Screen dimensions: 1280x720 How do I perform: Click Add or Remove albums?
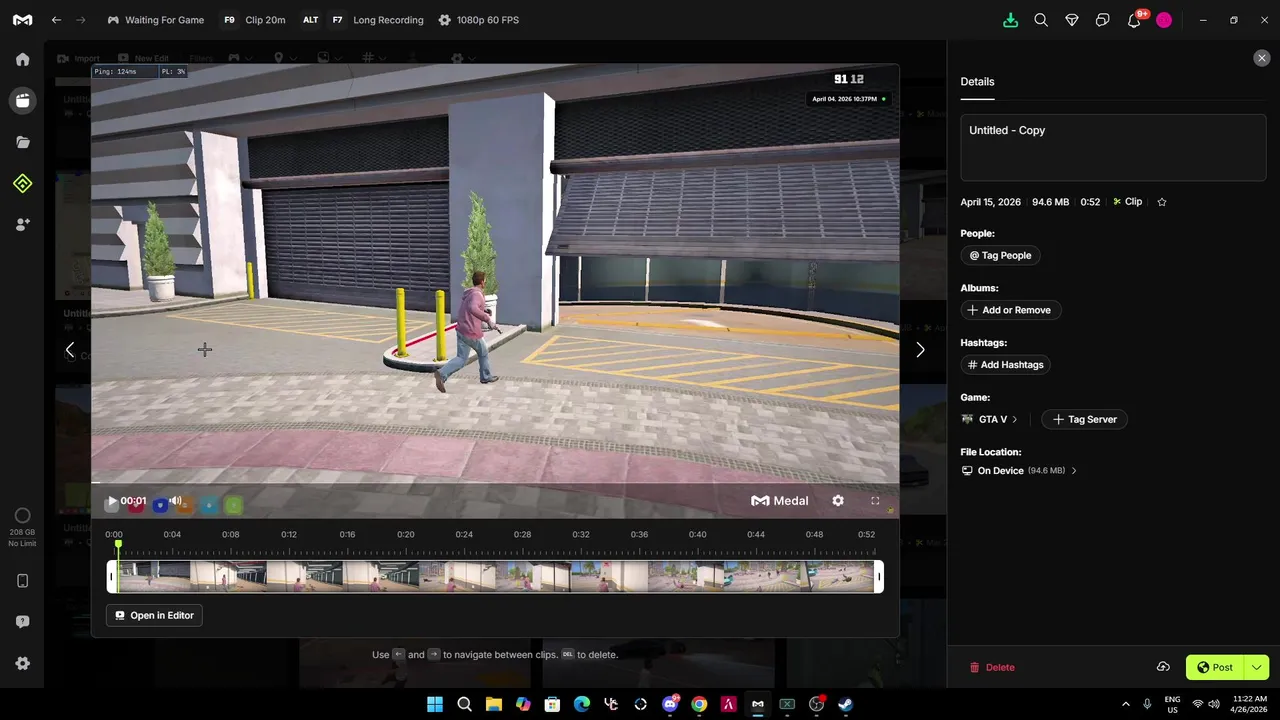(1010, 310)
